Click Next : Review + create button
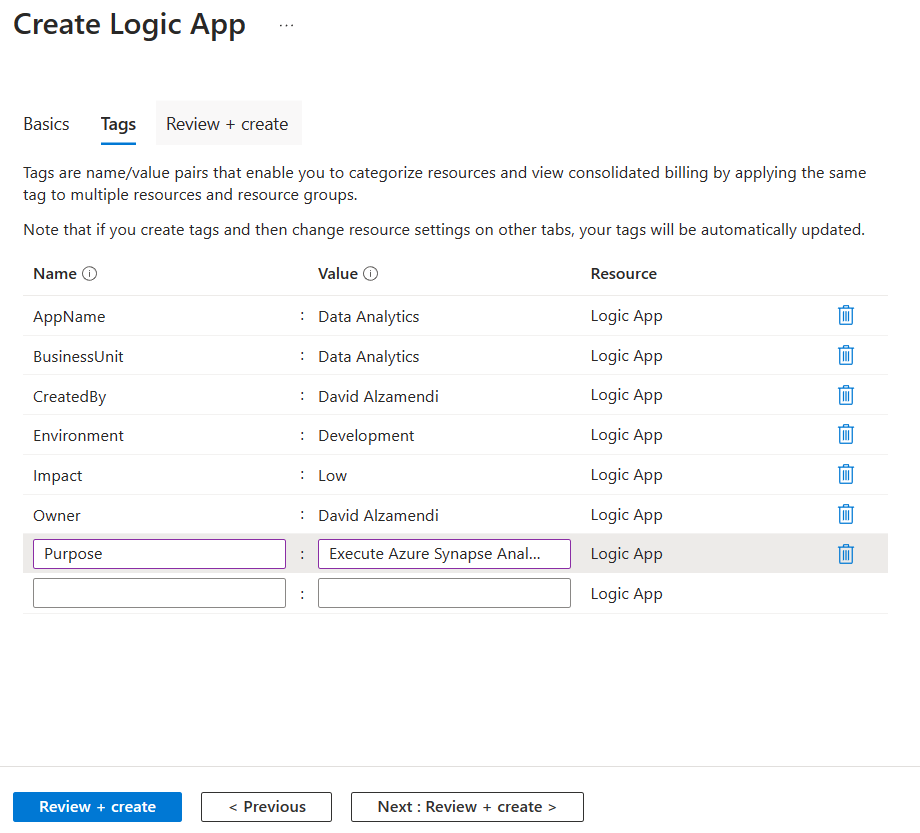The height and width of the screenshot is (833, 920). click(467, 807)
